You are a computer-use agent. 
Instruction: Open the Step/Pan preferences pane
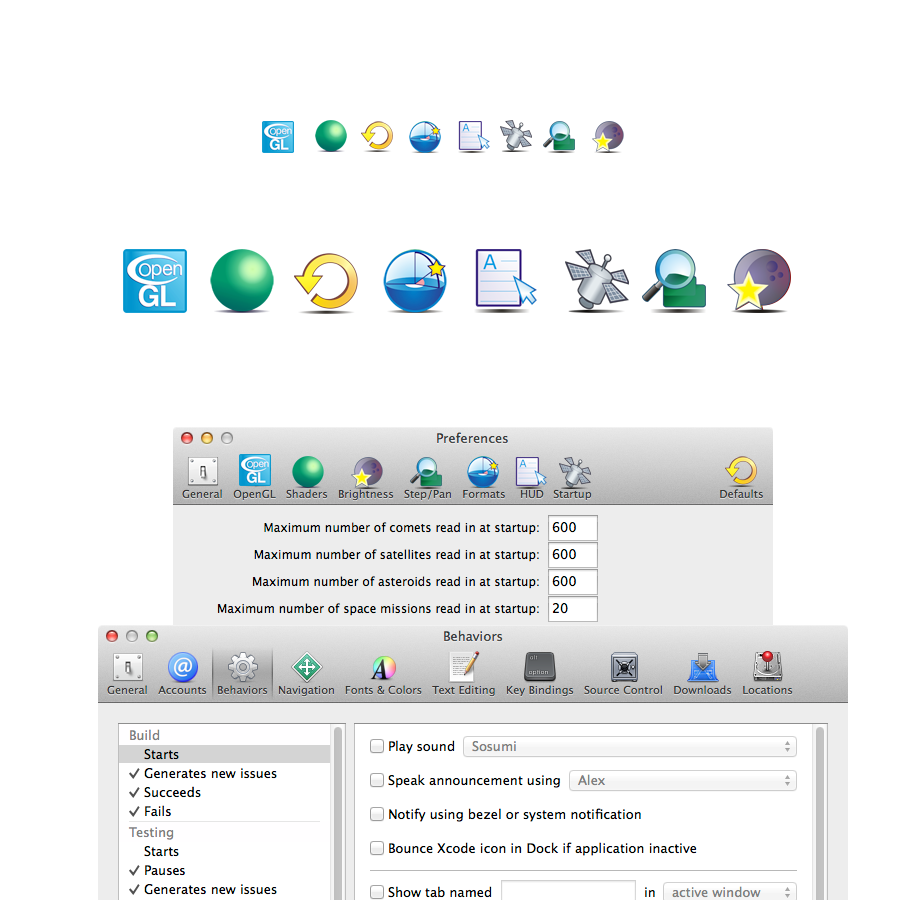pyautogui.click(x=427, y=478)
